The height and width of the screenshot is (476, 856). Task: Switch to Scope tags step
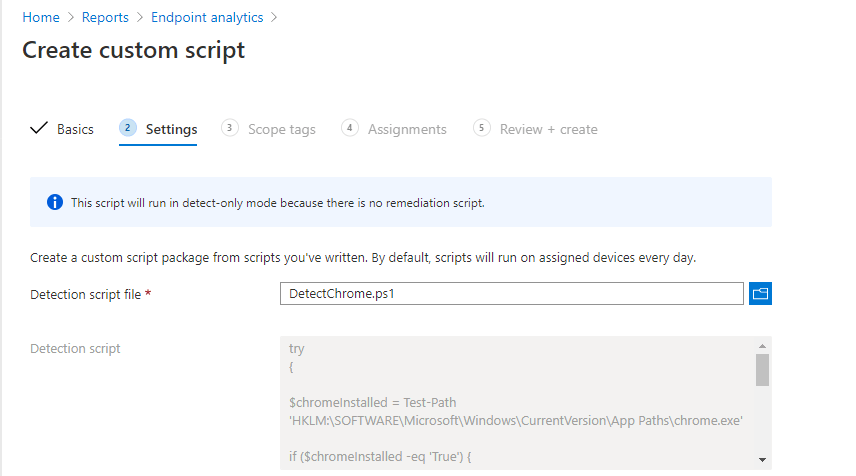(281, 129)
